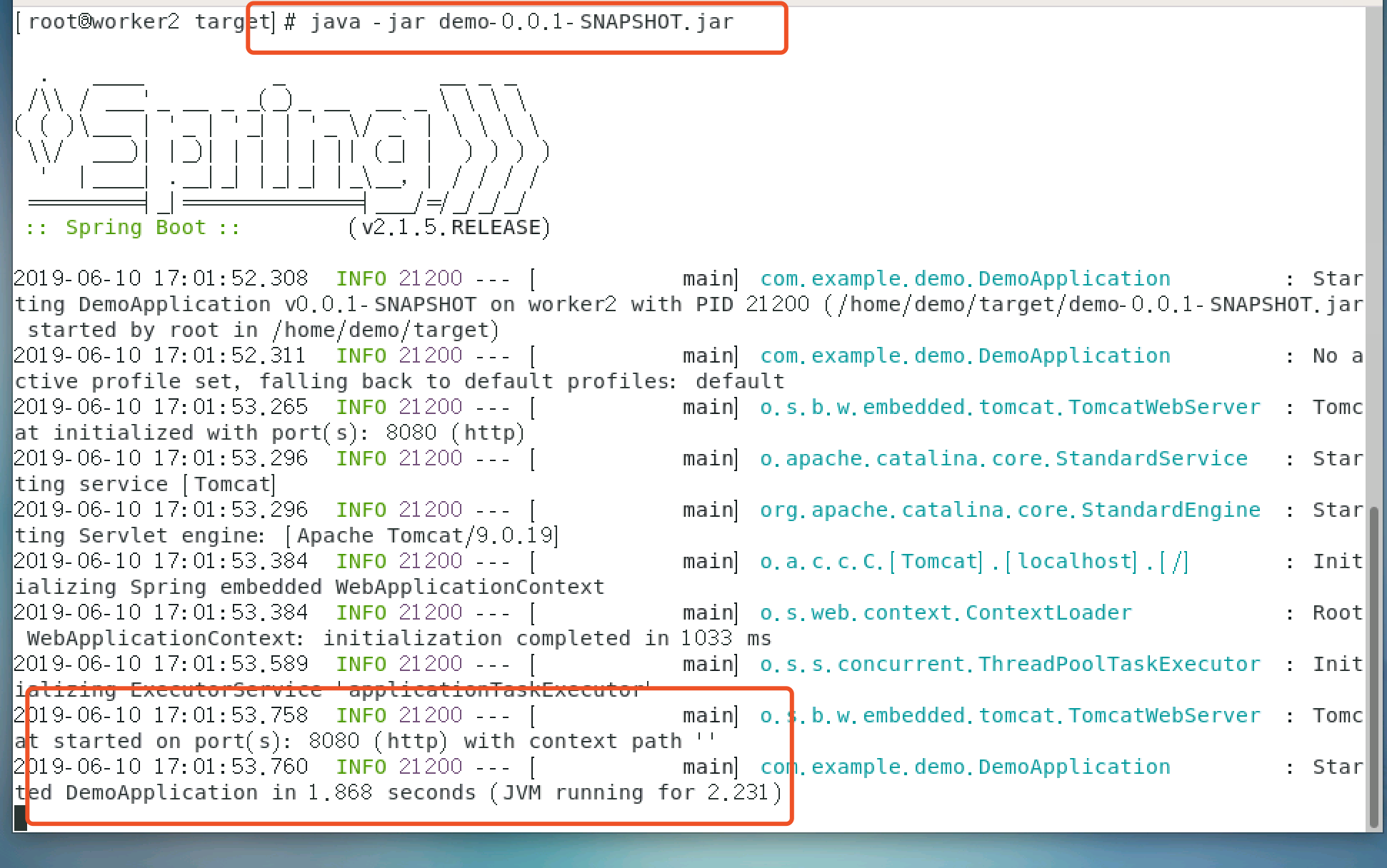Click 'falling back to default profiles: default' text
Viewport: 1387px width, 868px height.
(x=521, y=381)
